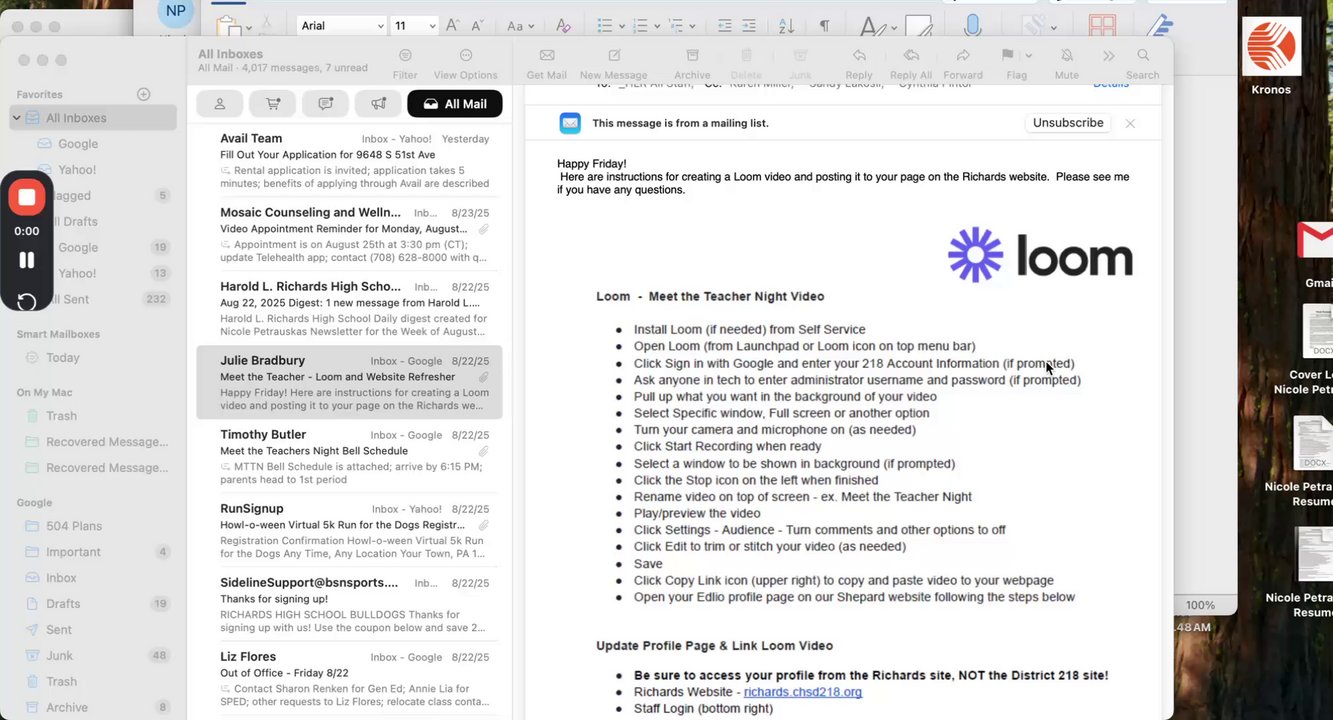Open the Mosaic Counseling appointment email
Viewport: 1333px width, 720px height.
[349, 235]
